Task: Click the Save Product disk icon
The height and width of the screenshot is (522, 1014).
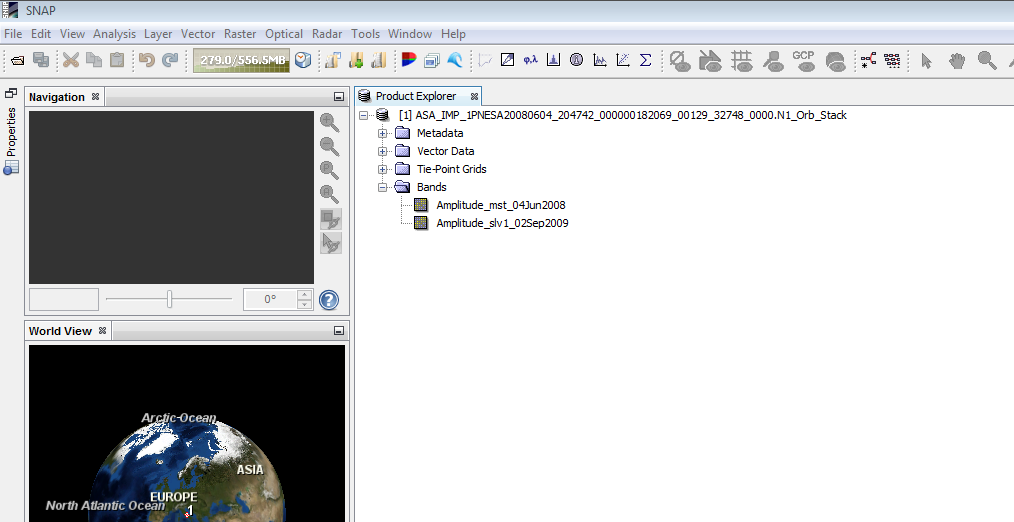Action: point(41,60)
